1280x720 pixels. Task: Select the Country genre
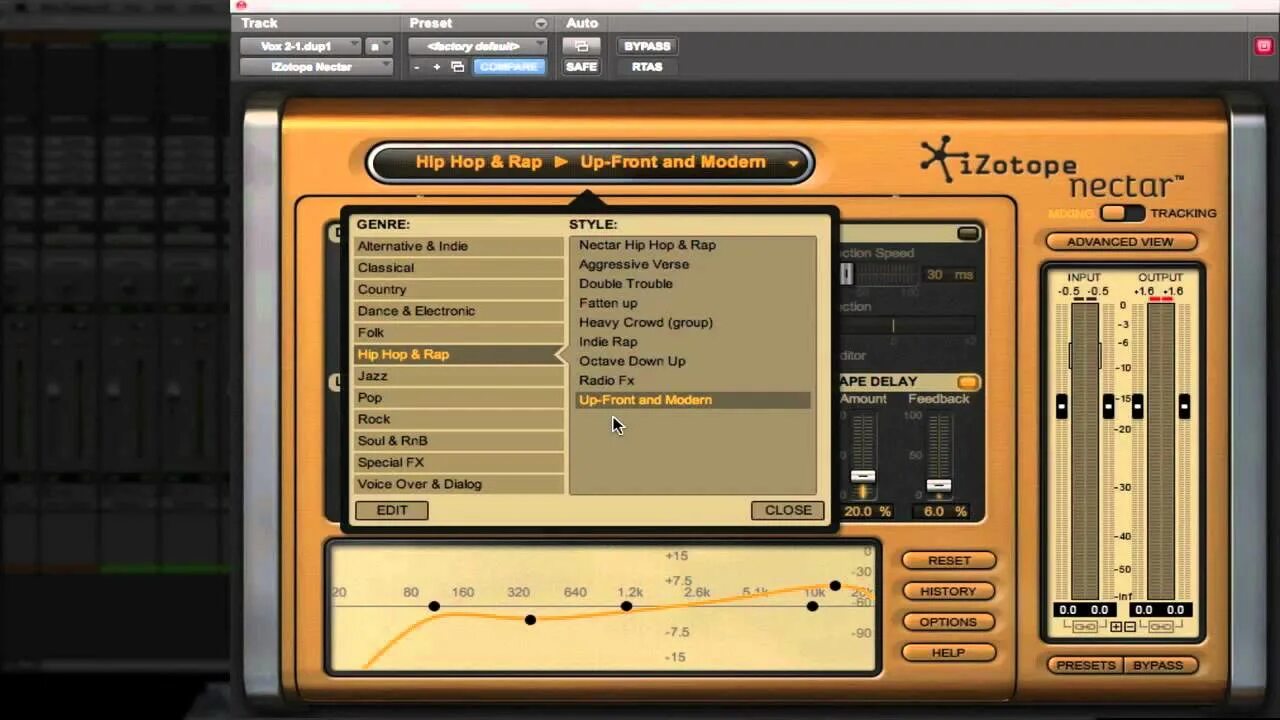(459, 289)
